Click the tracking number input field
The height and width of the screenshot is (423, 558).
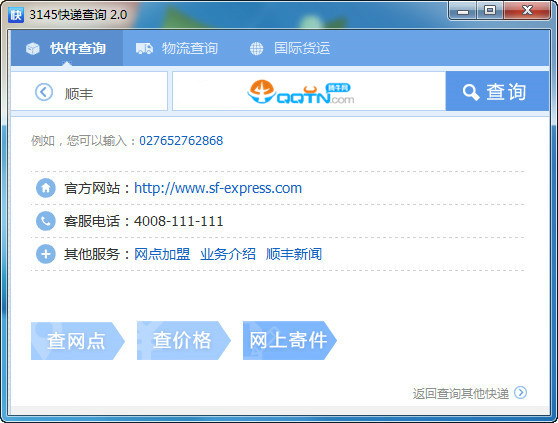[x=309, y=91]
